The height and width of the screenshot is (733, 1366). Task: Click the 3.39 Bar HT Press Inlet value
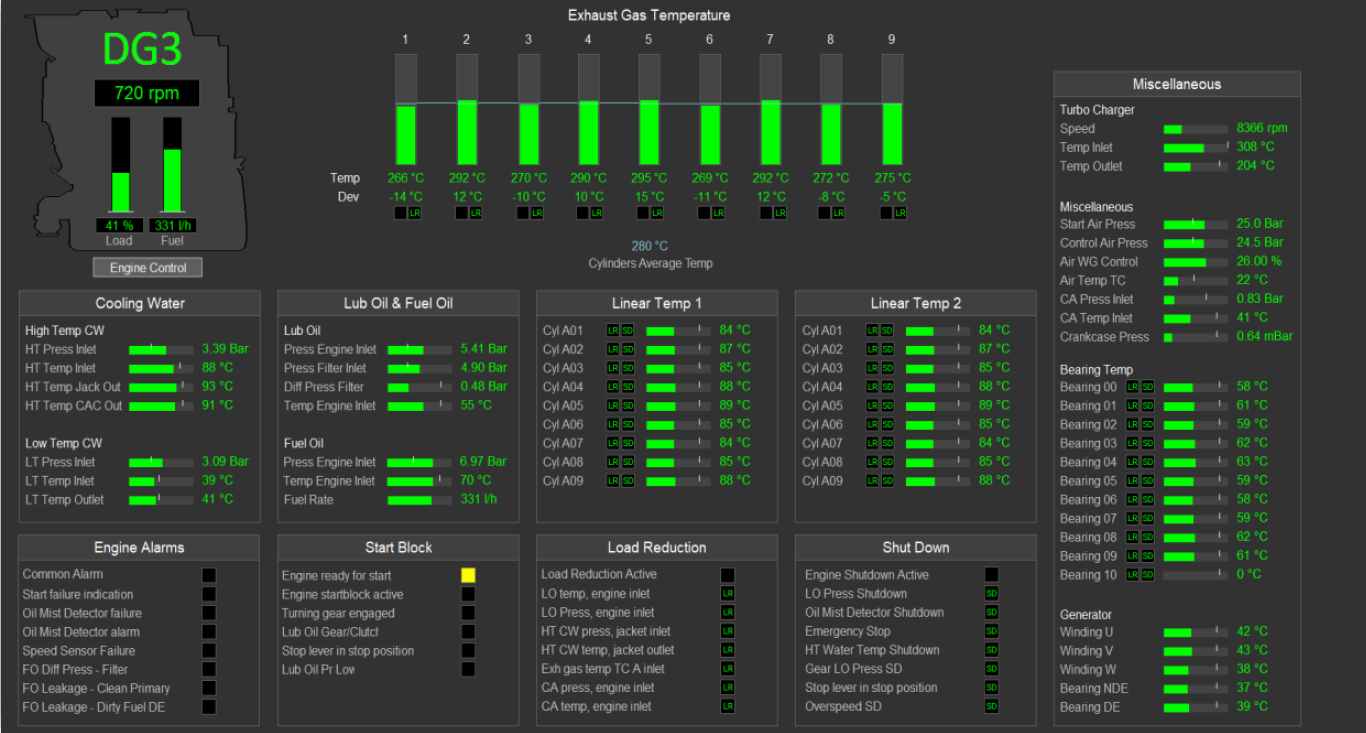(225, 349)
